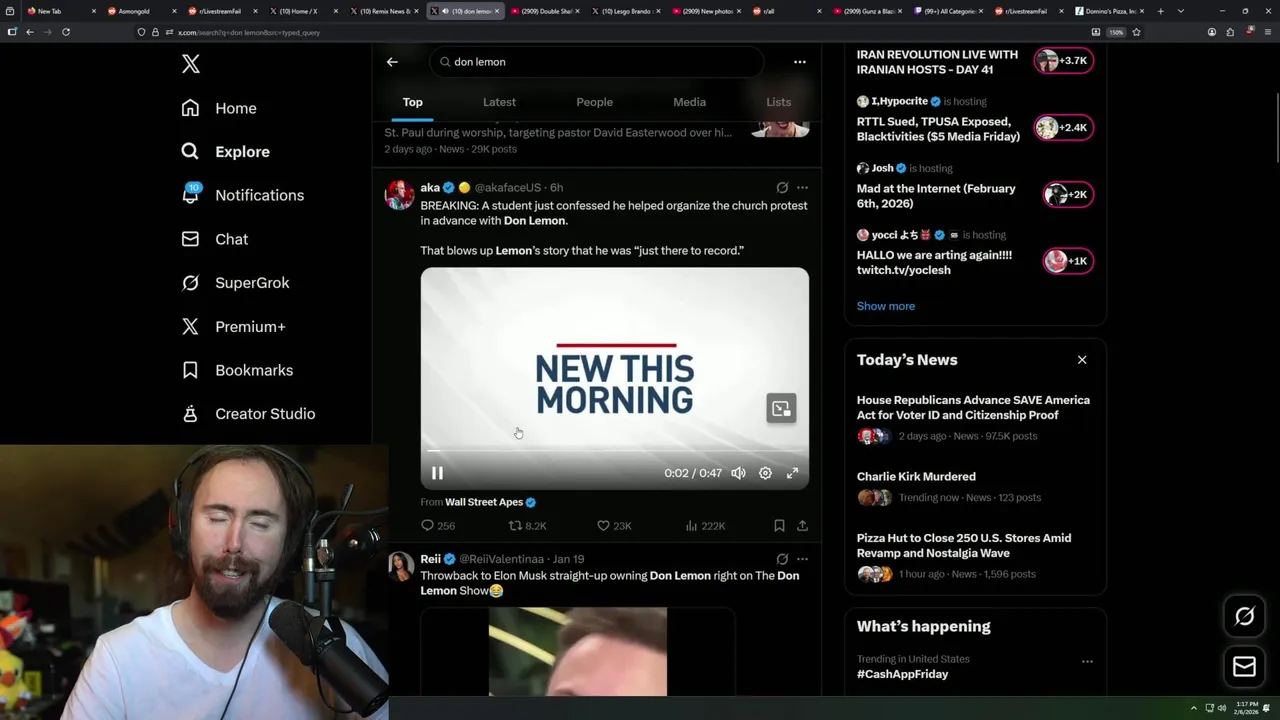Image resolution: width=1280 pixels, height=720 pixels.
Task: Click the X logo icon
Action: pyautogui.click(x=191, y=64)
